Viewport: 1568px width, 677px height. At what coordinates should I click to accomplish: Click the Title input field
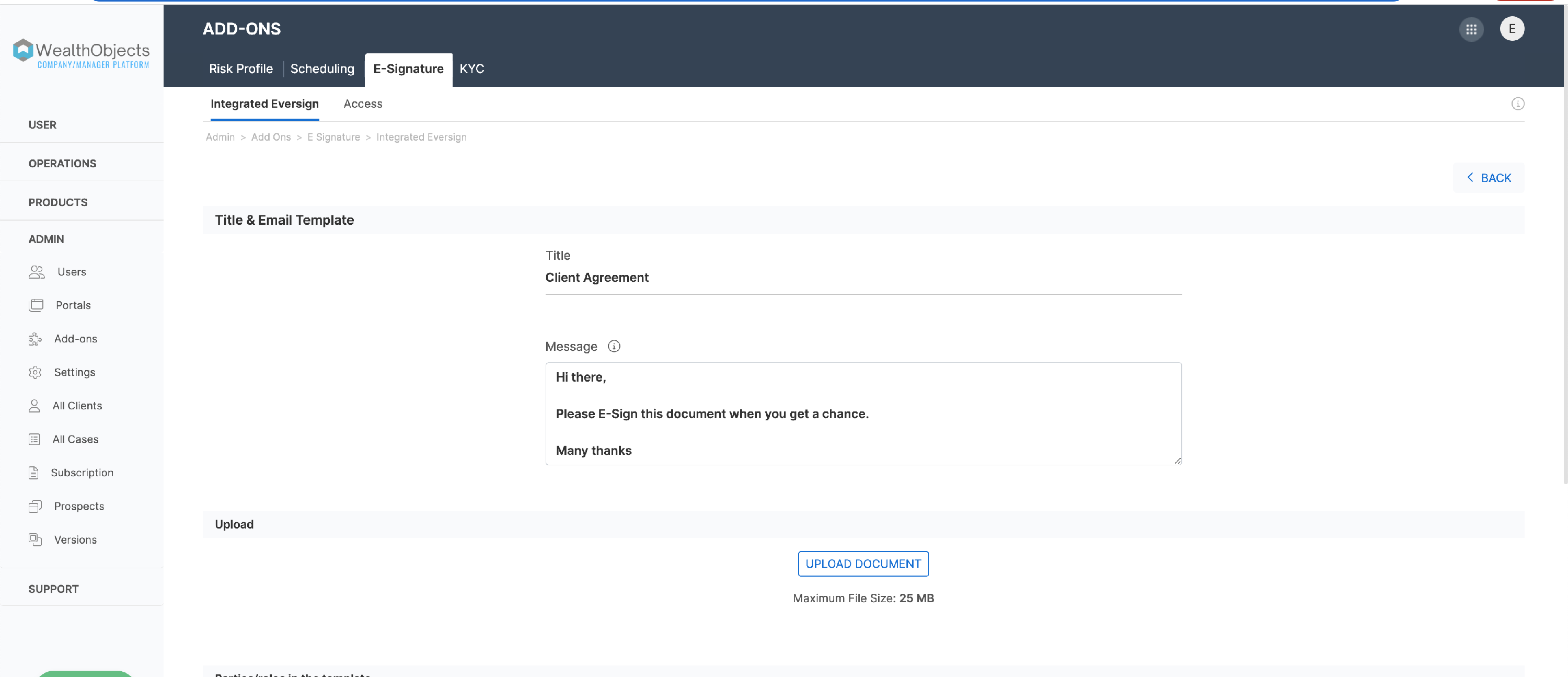863,278
